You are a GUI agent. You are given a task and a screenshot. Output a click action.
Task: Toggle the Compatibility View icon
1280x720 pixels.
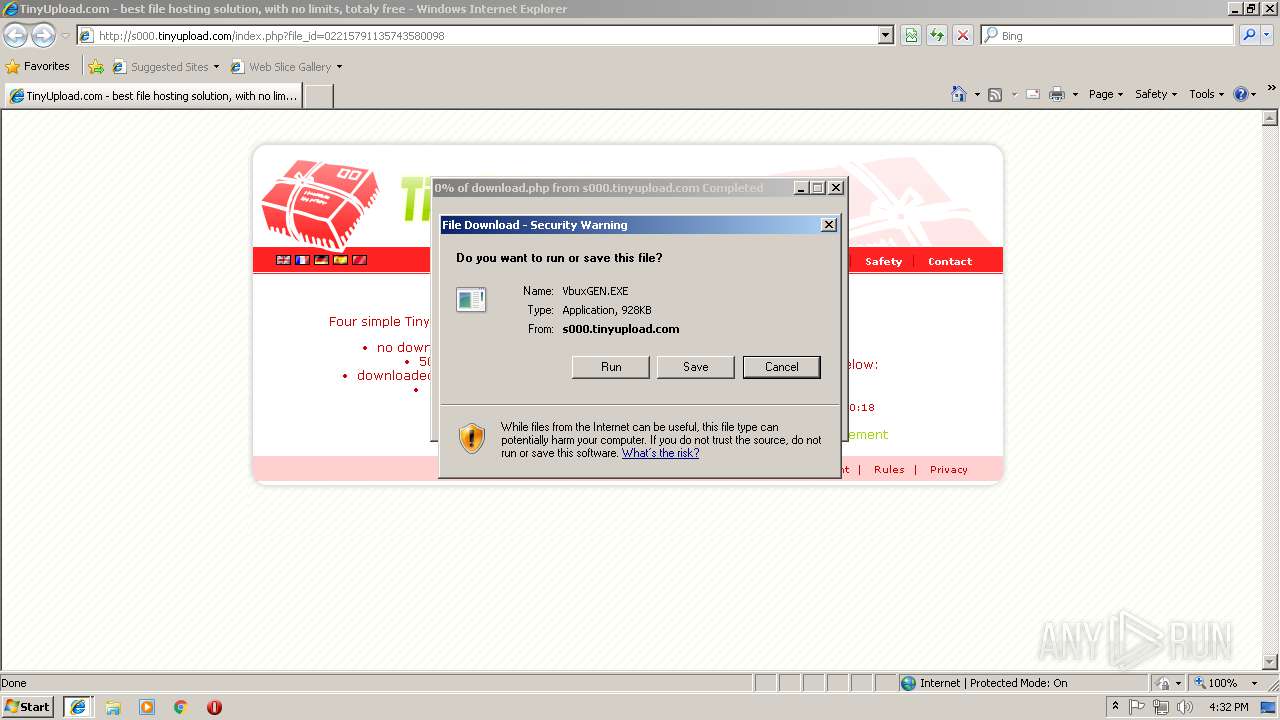point(911,36)
